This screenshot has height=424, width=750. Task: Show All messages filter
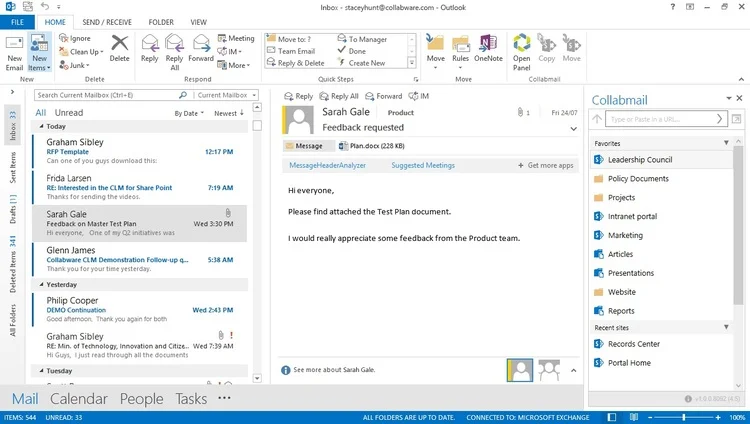41,112
